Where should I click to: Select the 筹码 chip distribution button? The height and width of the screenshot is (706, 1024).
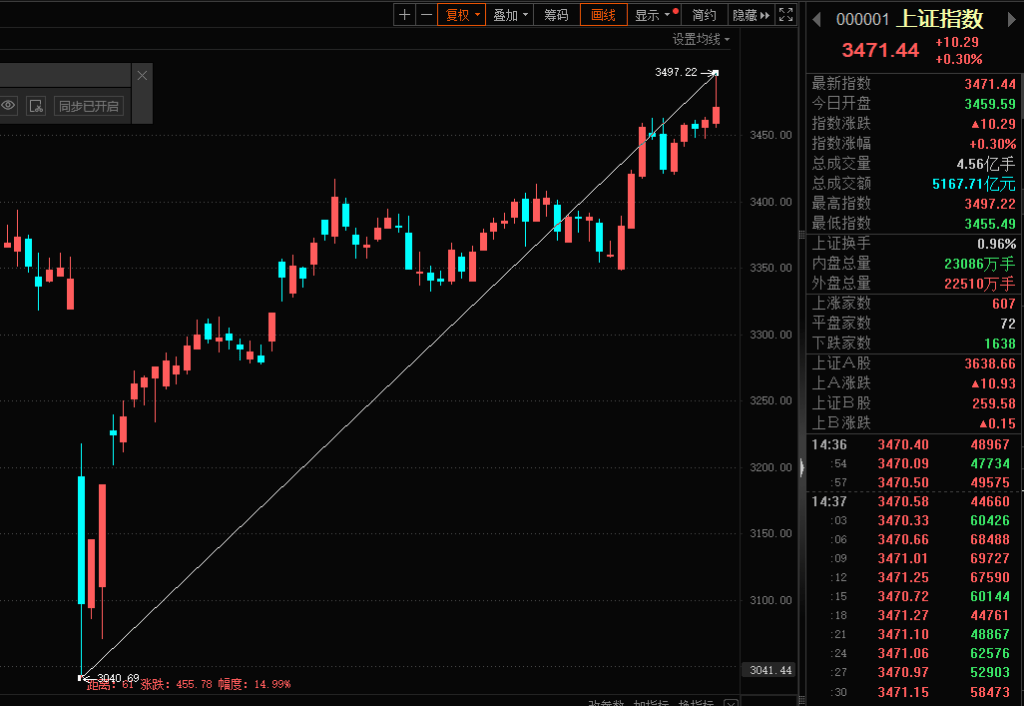(556, 15)
